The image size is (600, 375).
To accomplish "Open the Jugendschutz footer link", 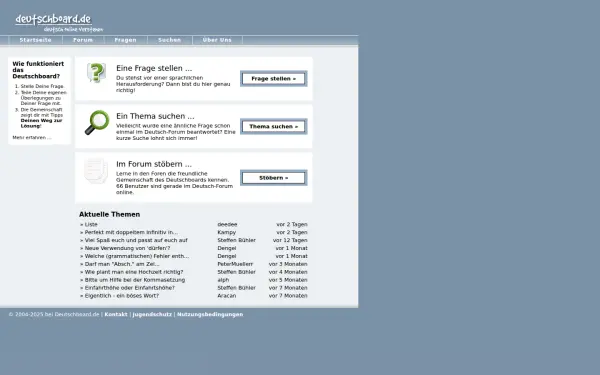I will click(x=152, y=314).
